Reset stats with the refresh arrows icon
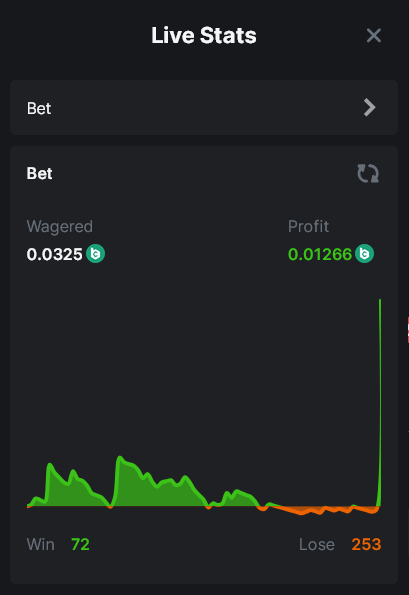 coord(368,173)
